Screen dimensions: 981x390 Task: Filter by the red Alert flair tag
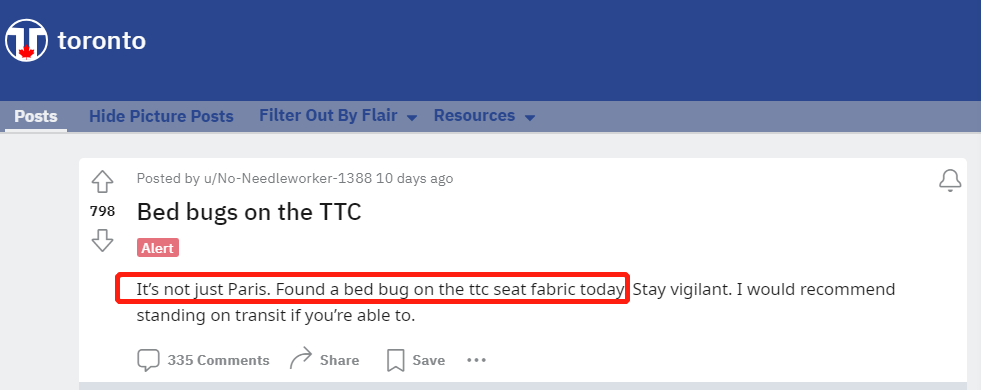click(x=158, y=248)
